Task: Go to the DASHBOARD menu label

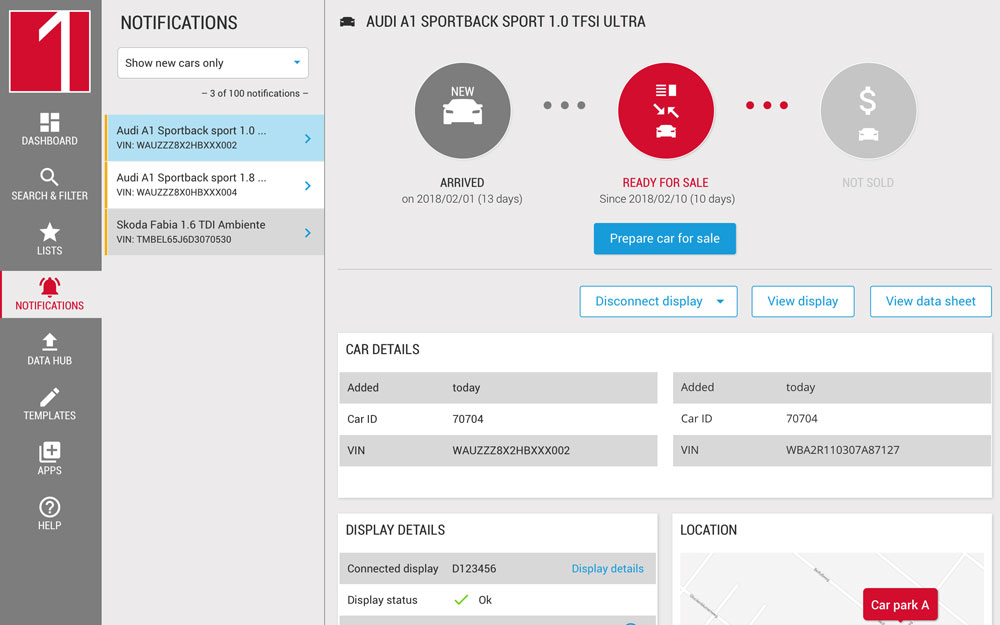Action: (x=50, y=141)
